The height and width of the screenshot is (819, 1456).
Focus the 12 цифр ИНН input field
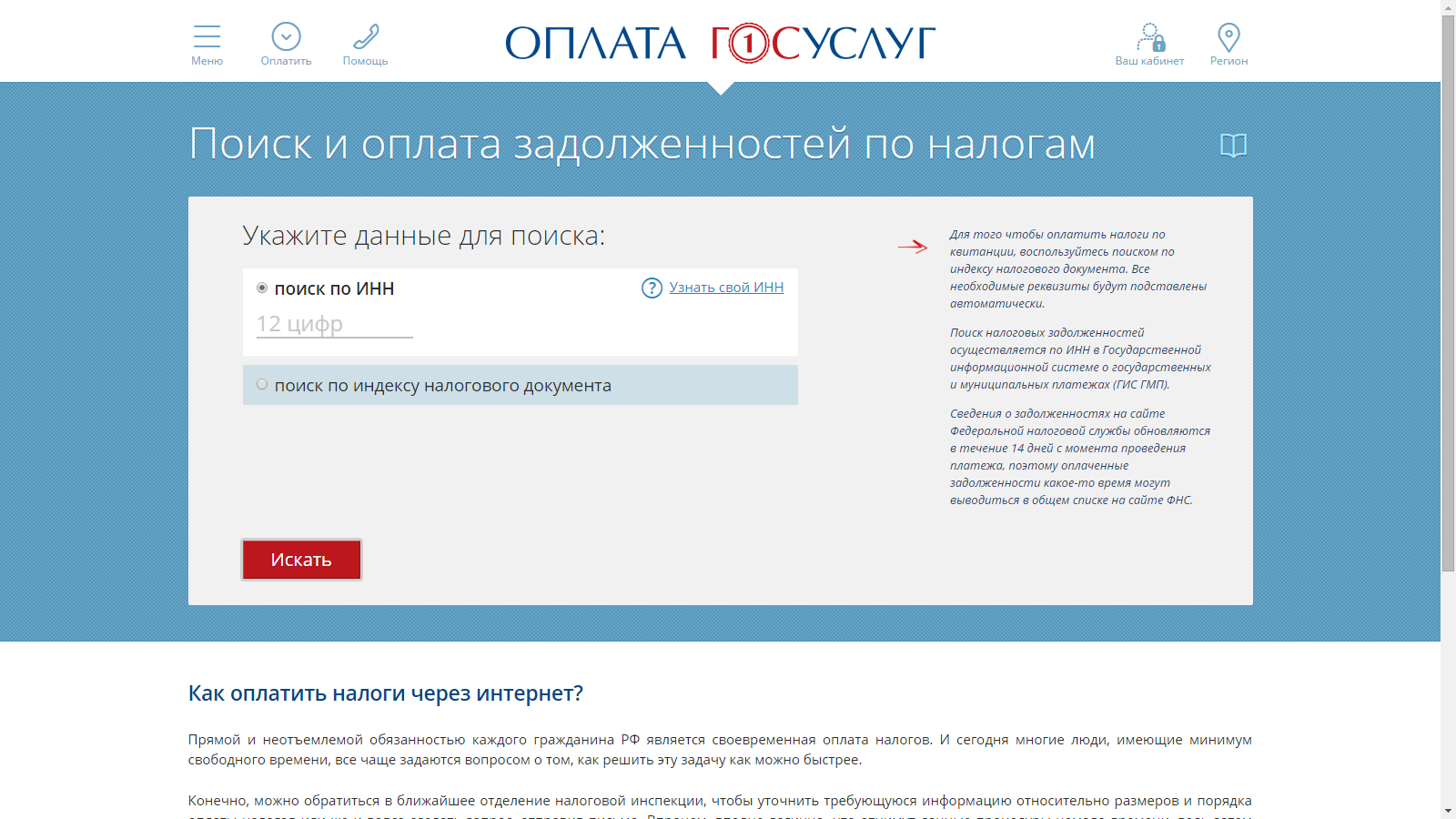(335, 324)
